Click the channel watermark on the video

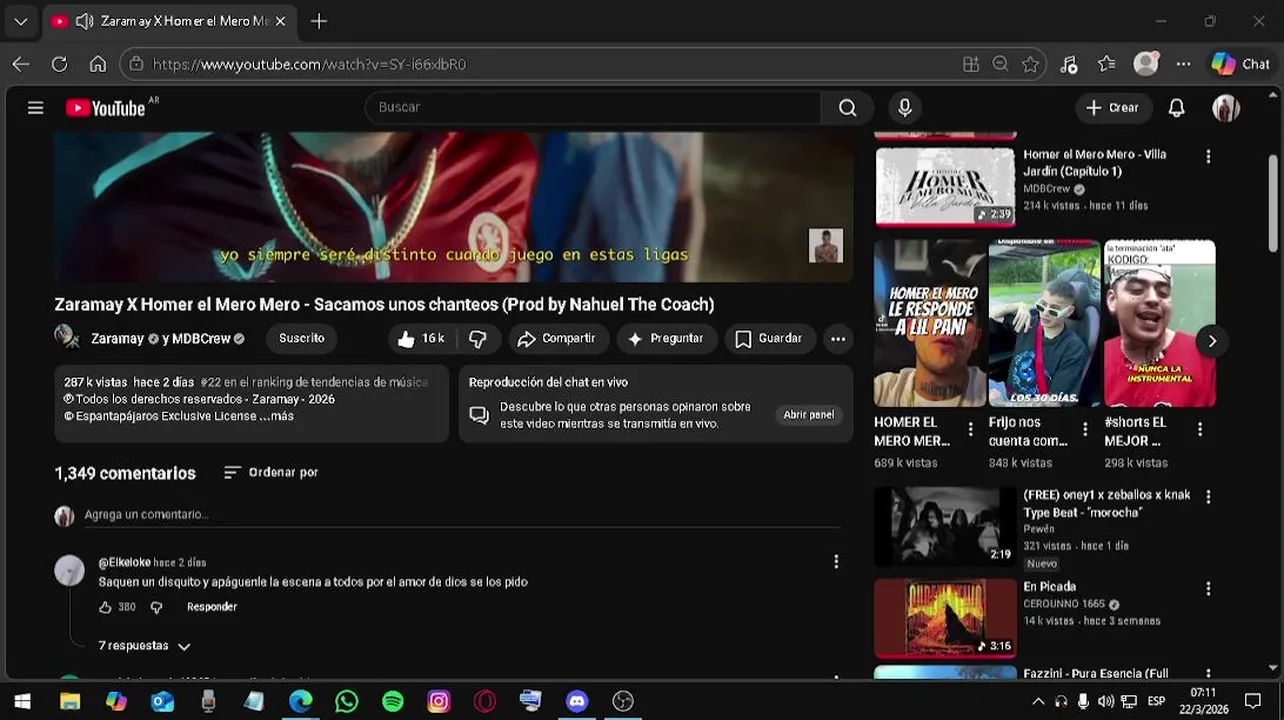(x=825, y=246)
